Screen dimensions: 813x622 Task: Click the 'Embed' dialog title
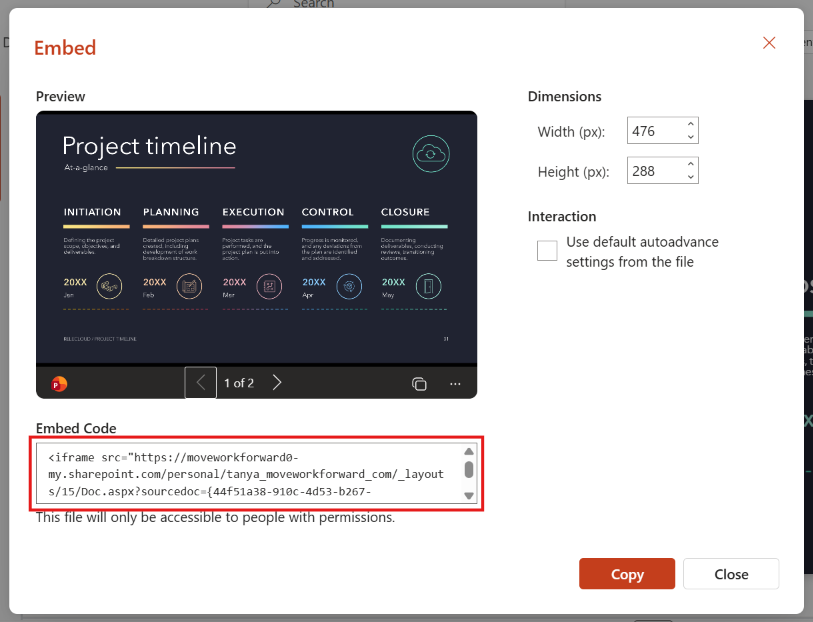(x=65, y=48)
